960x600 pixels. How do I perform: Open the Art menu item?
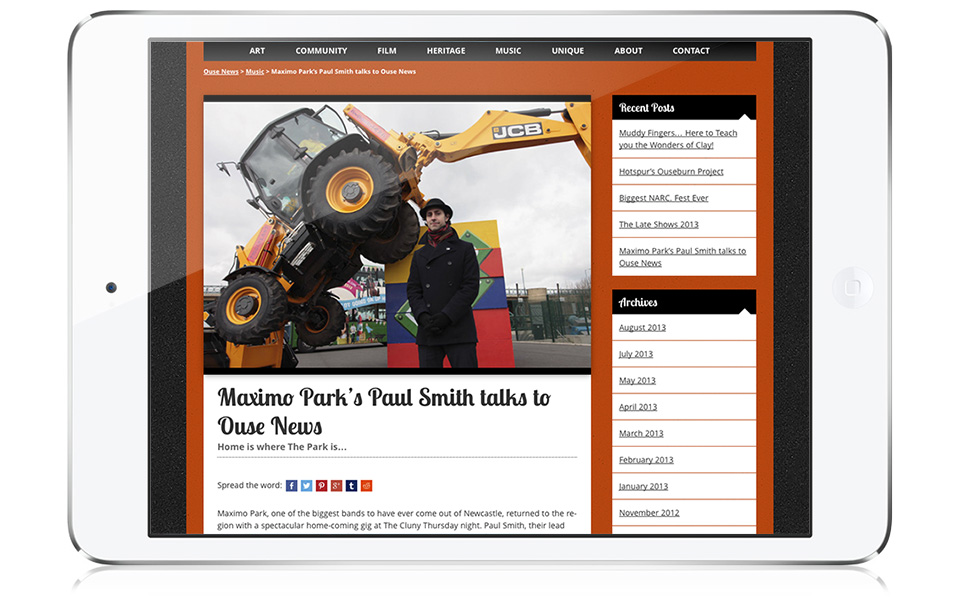click(257, 51)
